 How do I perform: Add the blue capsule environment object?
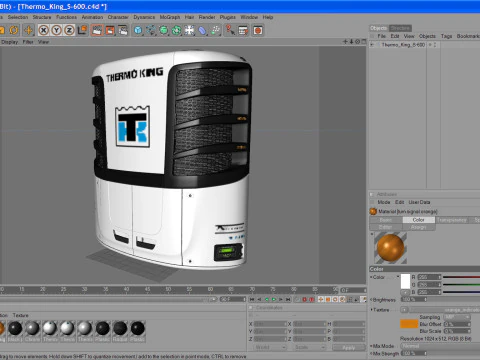(202, 30)
